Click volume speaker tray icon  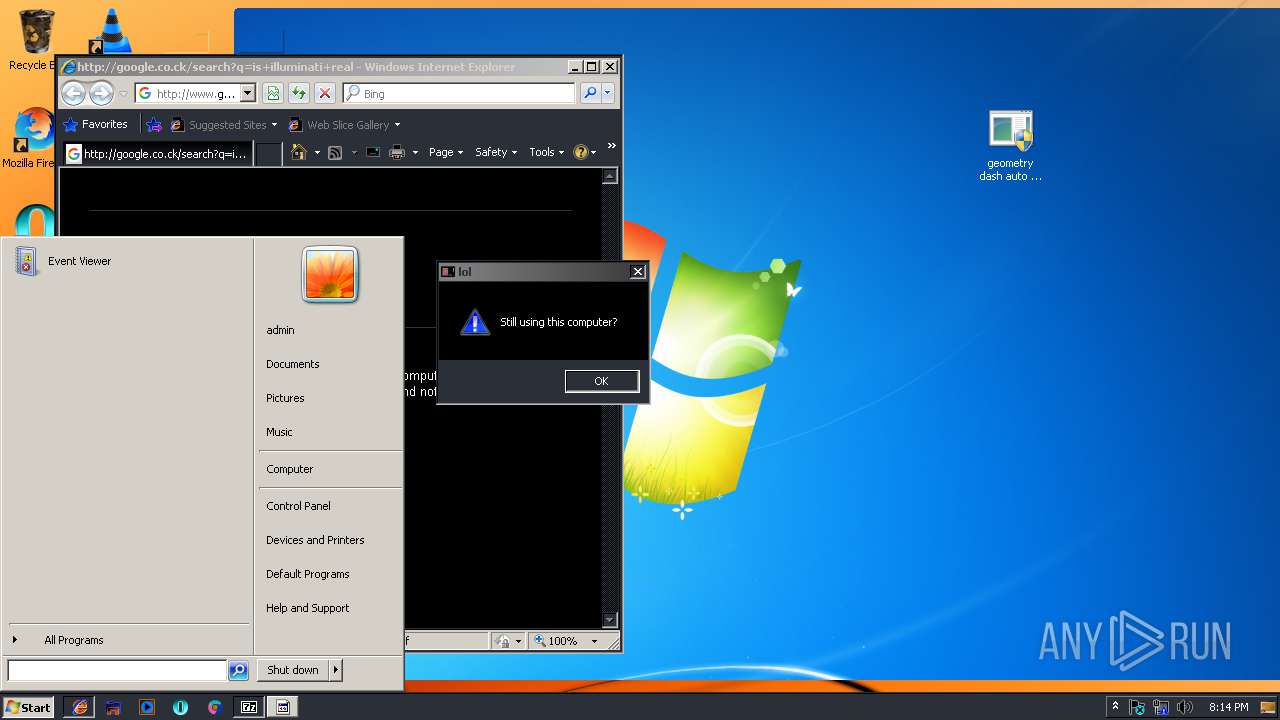(x=1185, y=707)
